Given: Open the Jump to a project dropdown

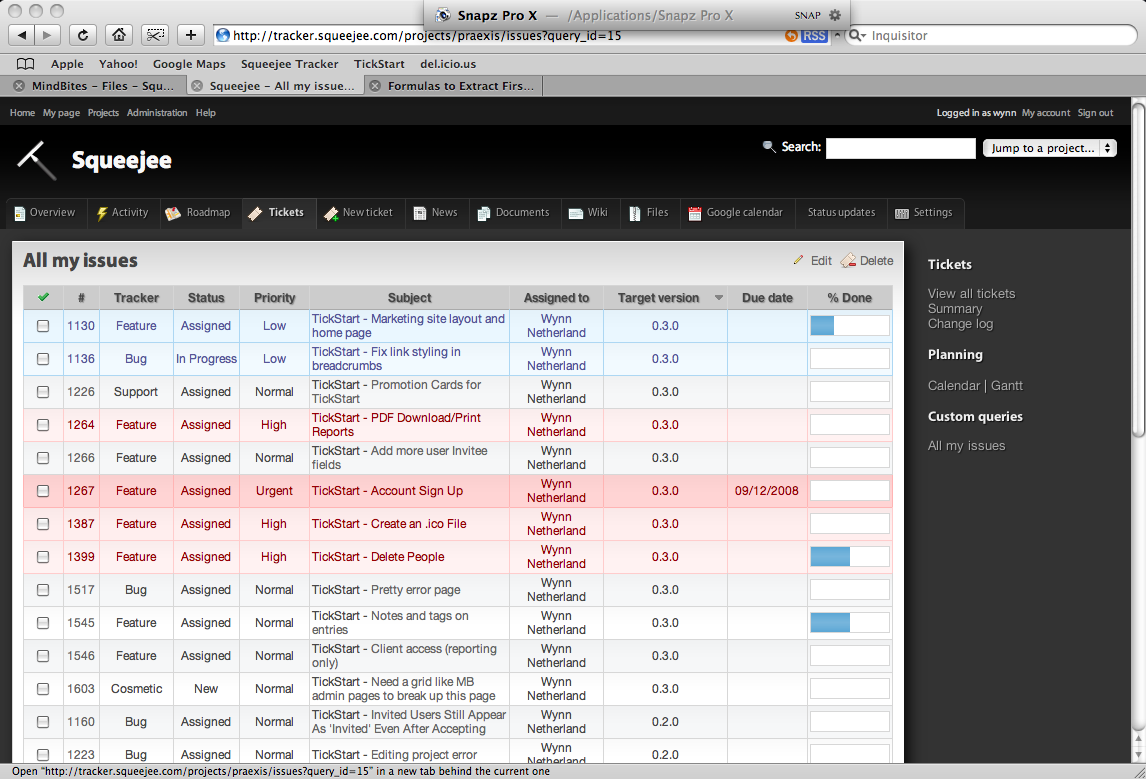Looking at the screenshot, I should pyautogui.click(x=1049, y=148).
